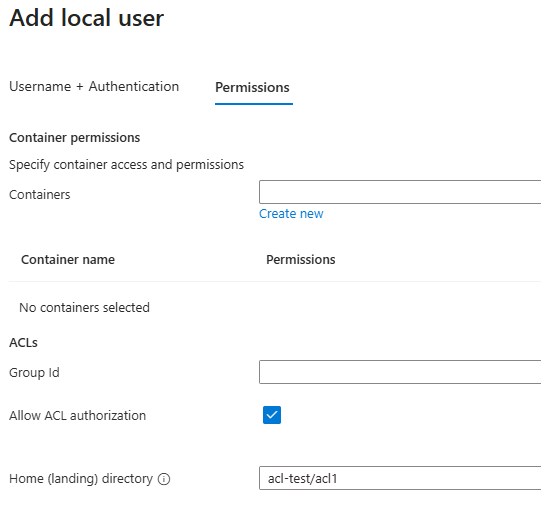This screenshot has height=520, width=541.
Task: Uncheck Allow ACL authorization checkbox
Action: click(x=272, y=415)
